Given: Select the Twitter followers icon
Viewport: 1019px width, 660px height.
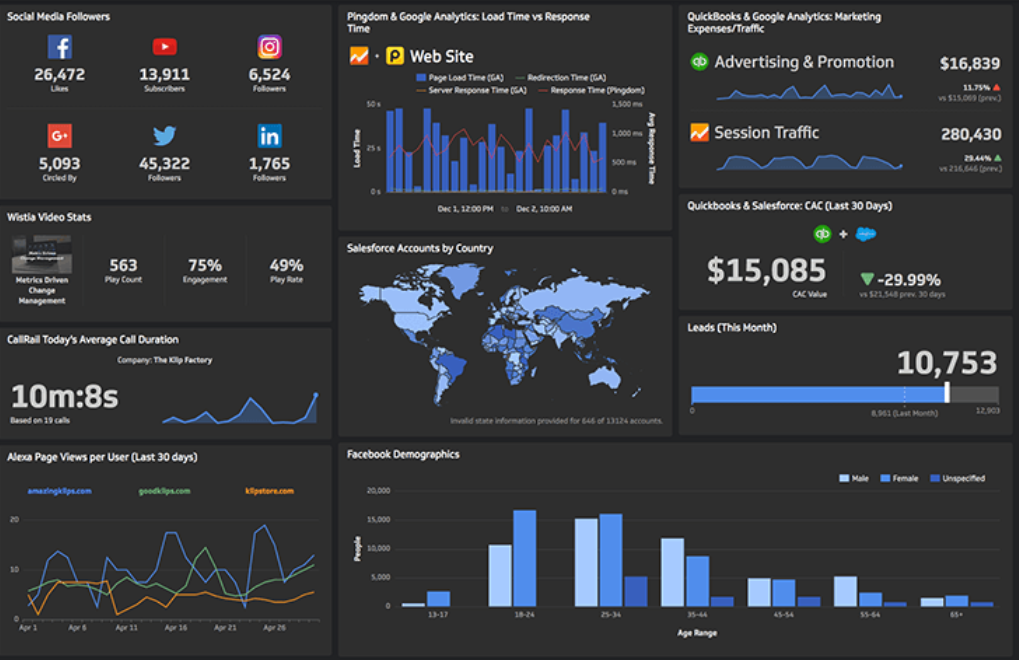Looking at the screenshot, I should (x=165, y=135).
